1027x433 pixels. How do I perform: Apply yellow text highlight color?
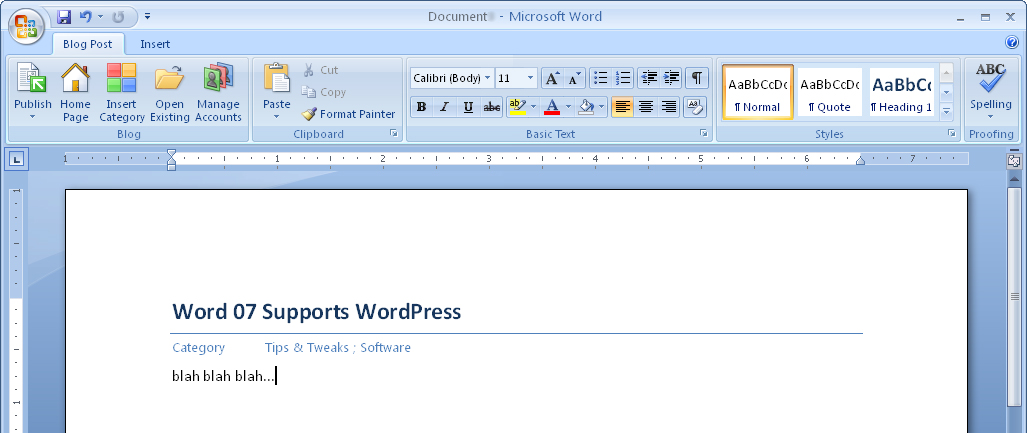point(517,107)
